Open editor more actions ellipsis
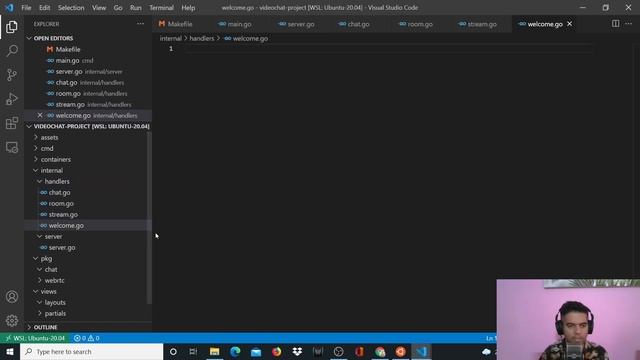The width and height of the screenshot is (640, 360). point(629,24)
